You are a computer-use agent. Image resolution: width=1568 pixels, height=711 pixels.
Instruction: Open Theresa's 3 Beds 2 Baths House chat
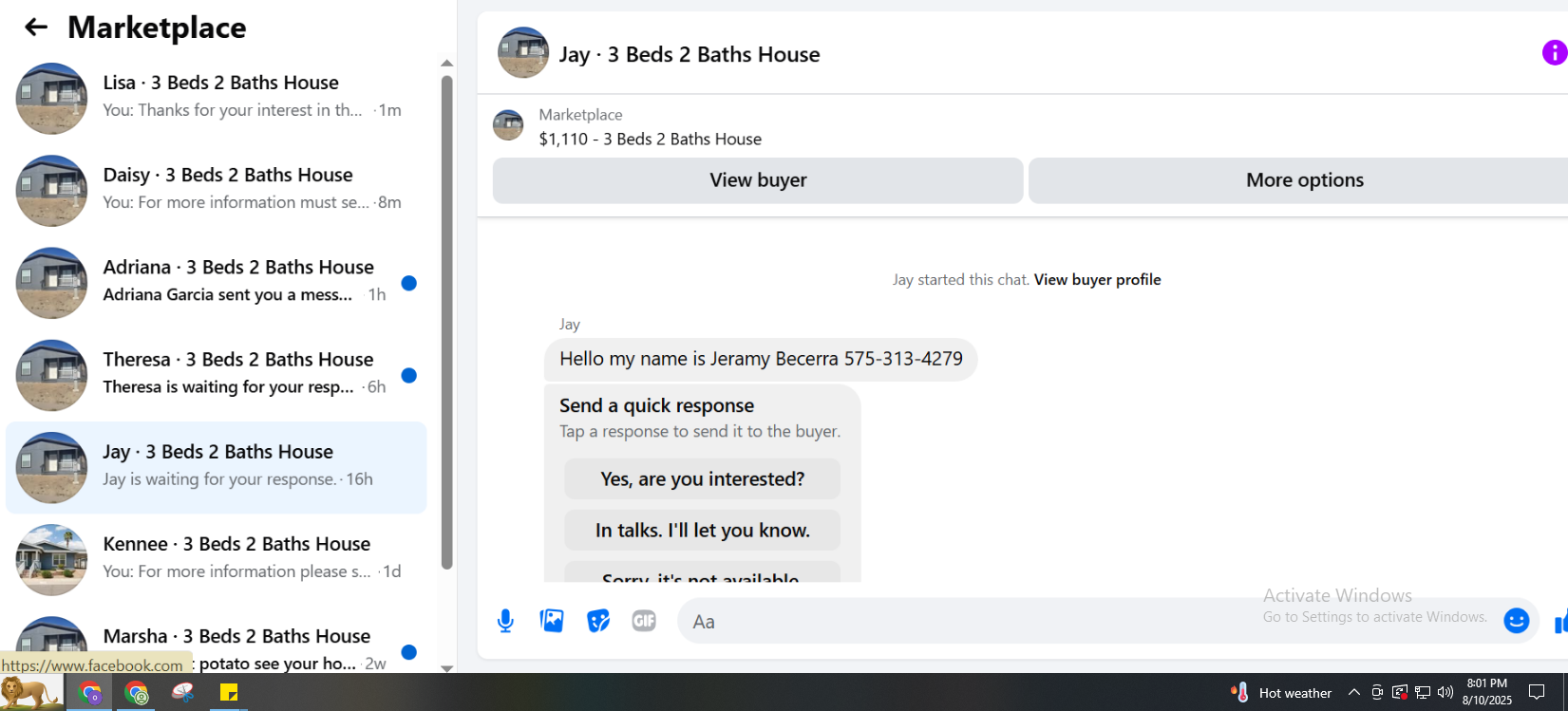point(217,374)
